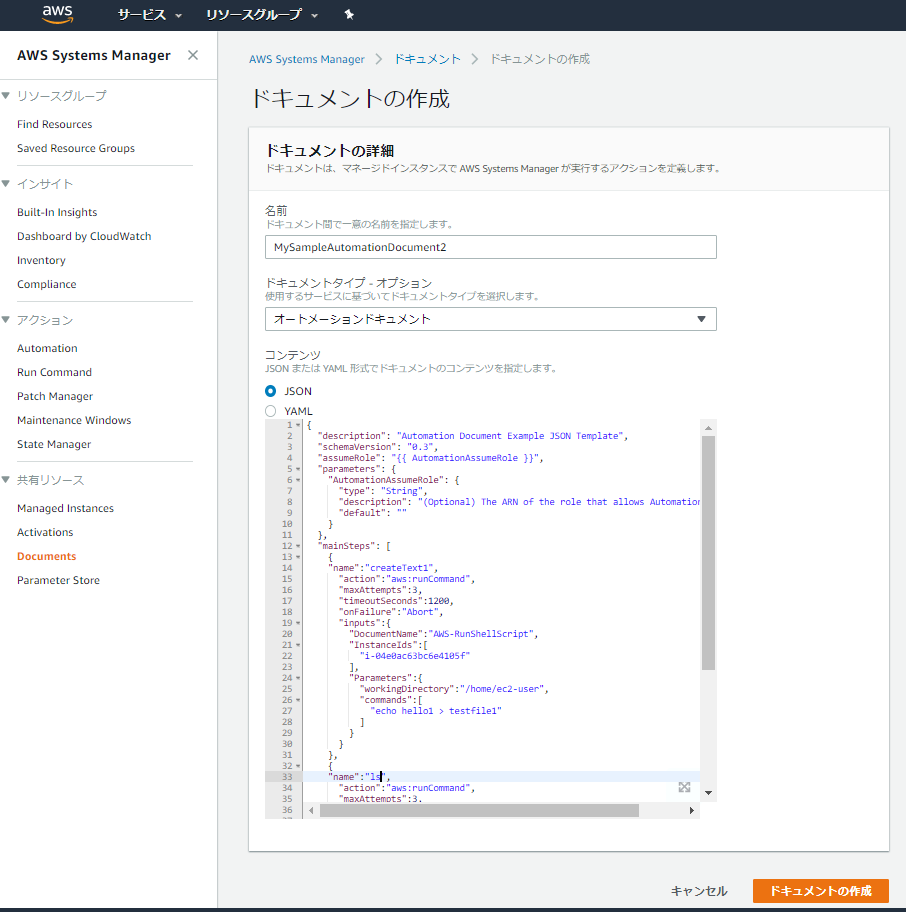Click line number 33 in gutter

coord(287,777)
